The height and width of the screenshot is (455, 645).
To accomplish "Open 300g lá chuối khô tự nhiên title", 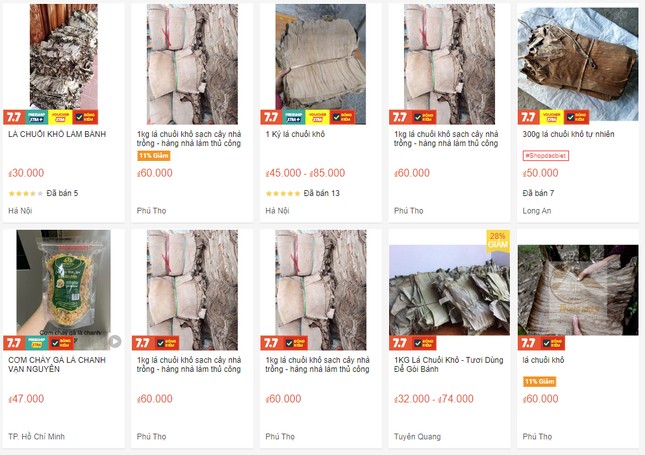I will 568,134.
